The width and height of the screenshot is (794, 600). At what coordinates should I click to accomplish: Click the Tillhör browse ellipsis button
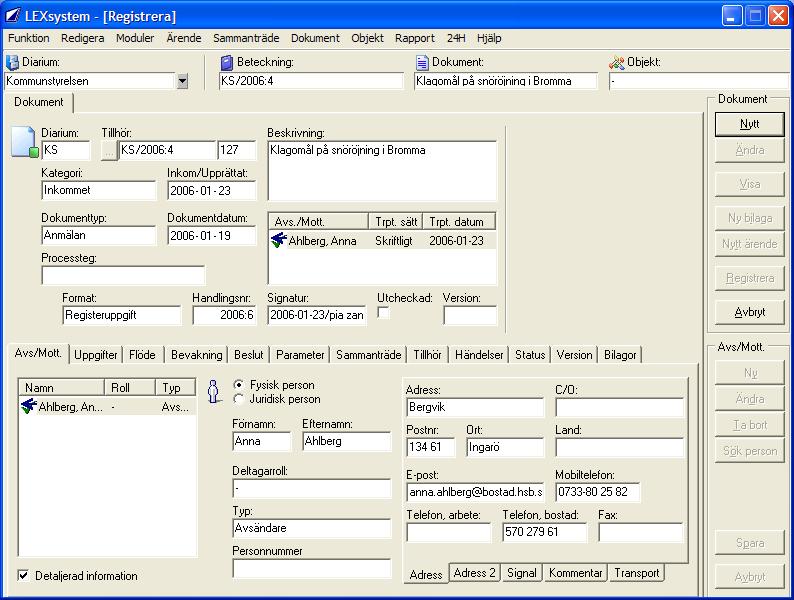109,150
